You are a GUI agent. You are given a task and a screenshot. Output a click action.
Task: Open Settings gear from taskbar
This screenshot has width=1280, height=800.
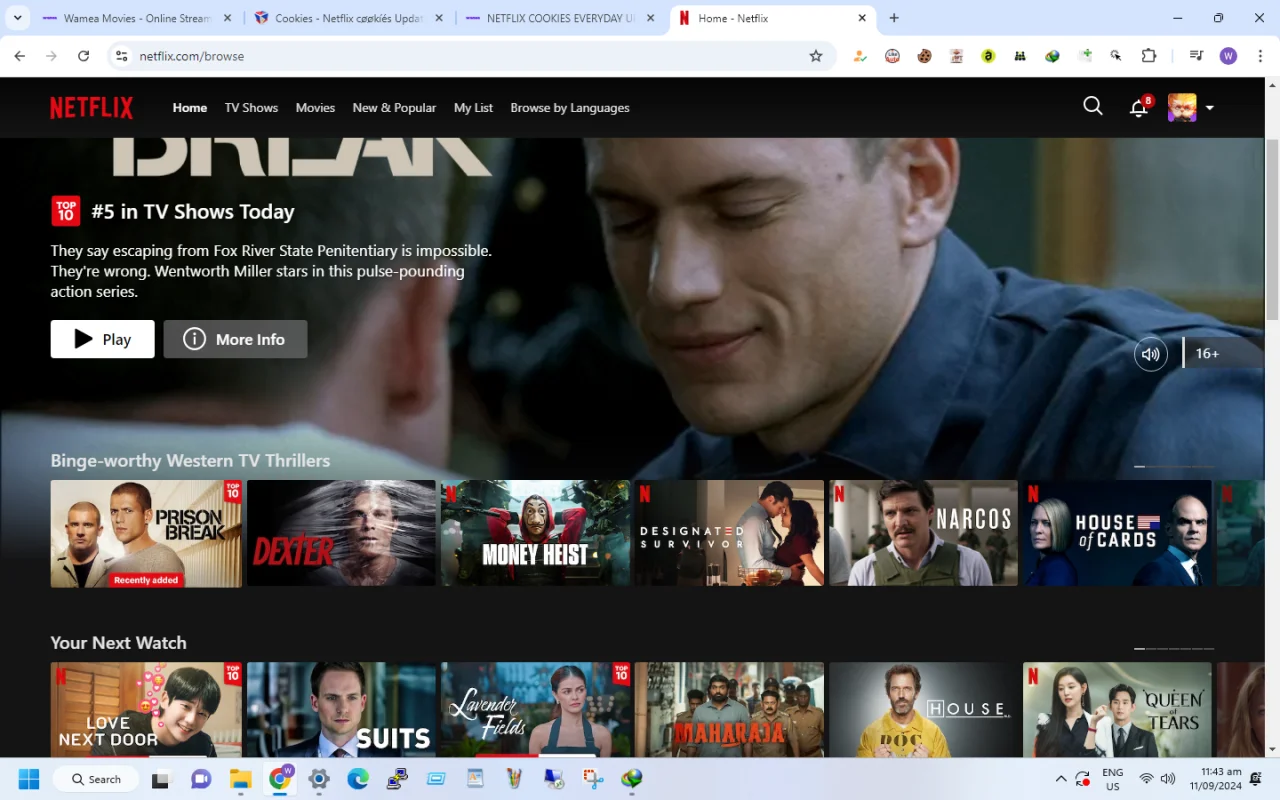coord(319,779)
